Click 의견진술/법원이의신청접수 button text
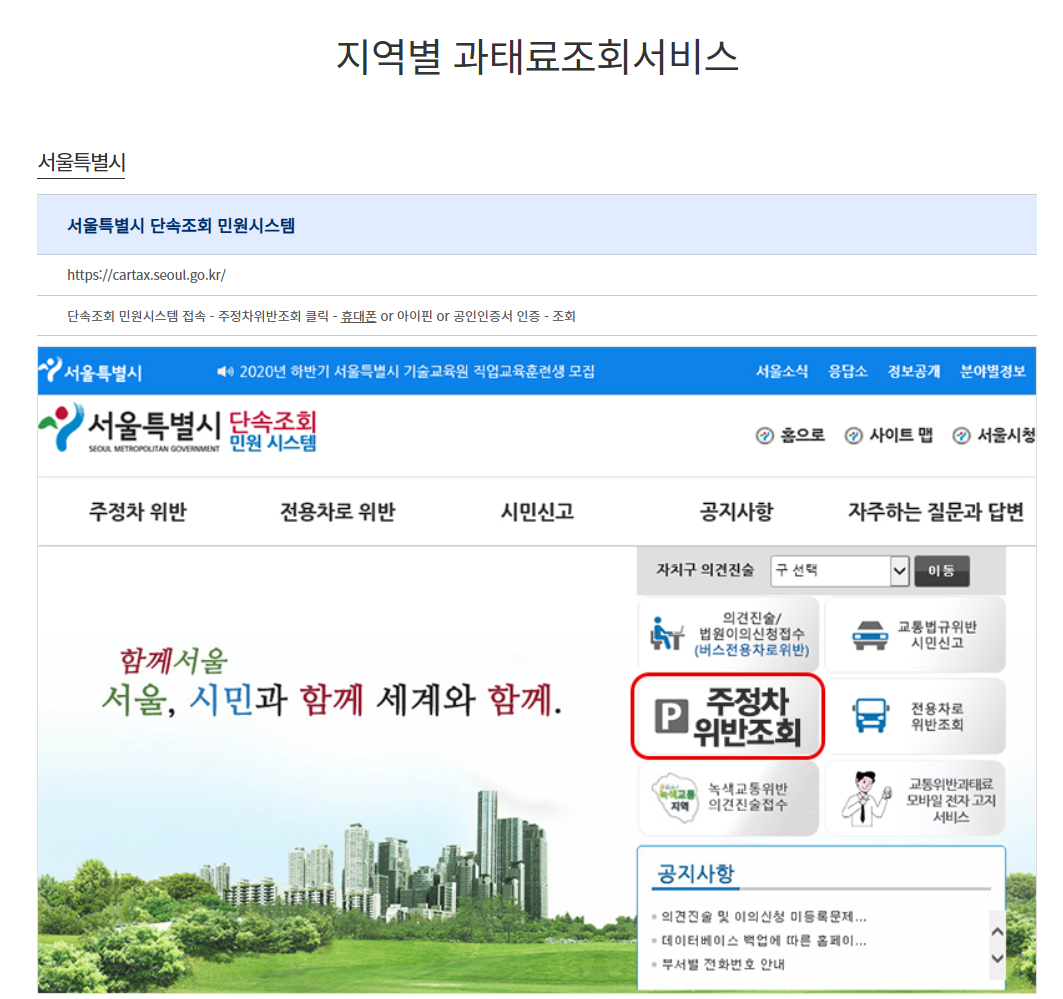 pyautogui.click(x=752, y=634)
